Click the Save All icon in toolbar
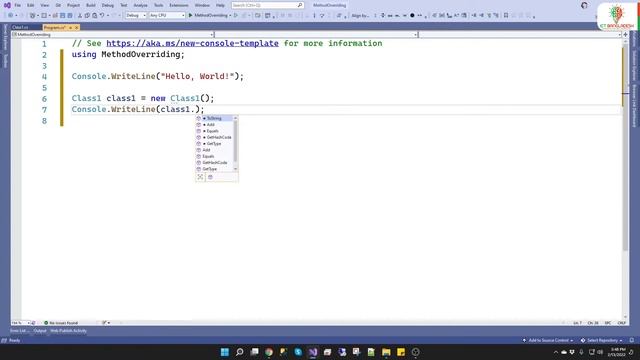Viewport: 640px width, 360px height. 70,15
